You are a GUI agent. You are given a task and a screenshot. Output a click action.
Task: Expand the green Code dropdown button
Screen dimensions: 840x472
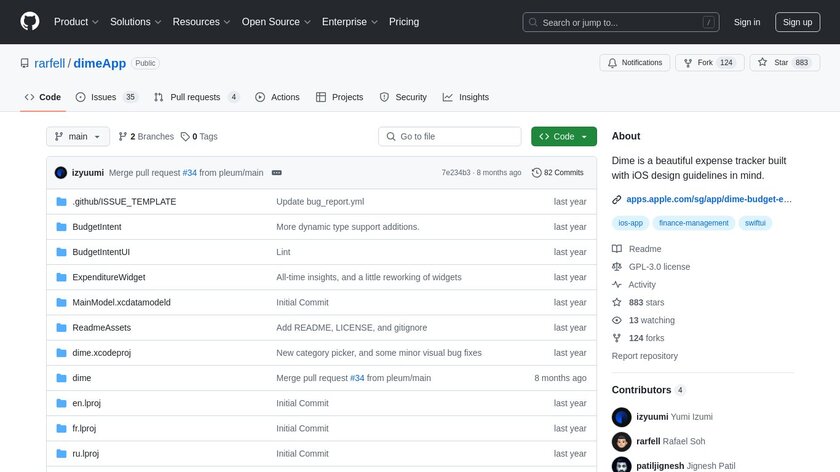(x=564, y=137)
